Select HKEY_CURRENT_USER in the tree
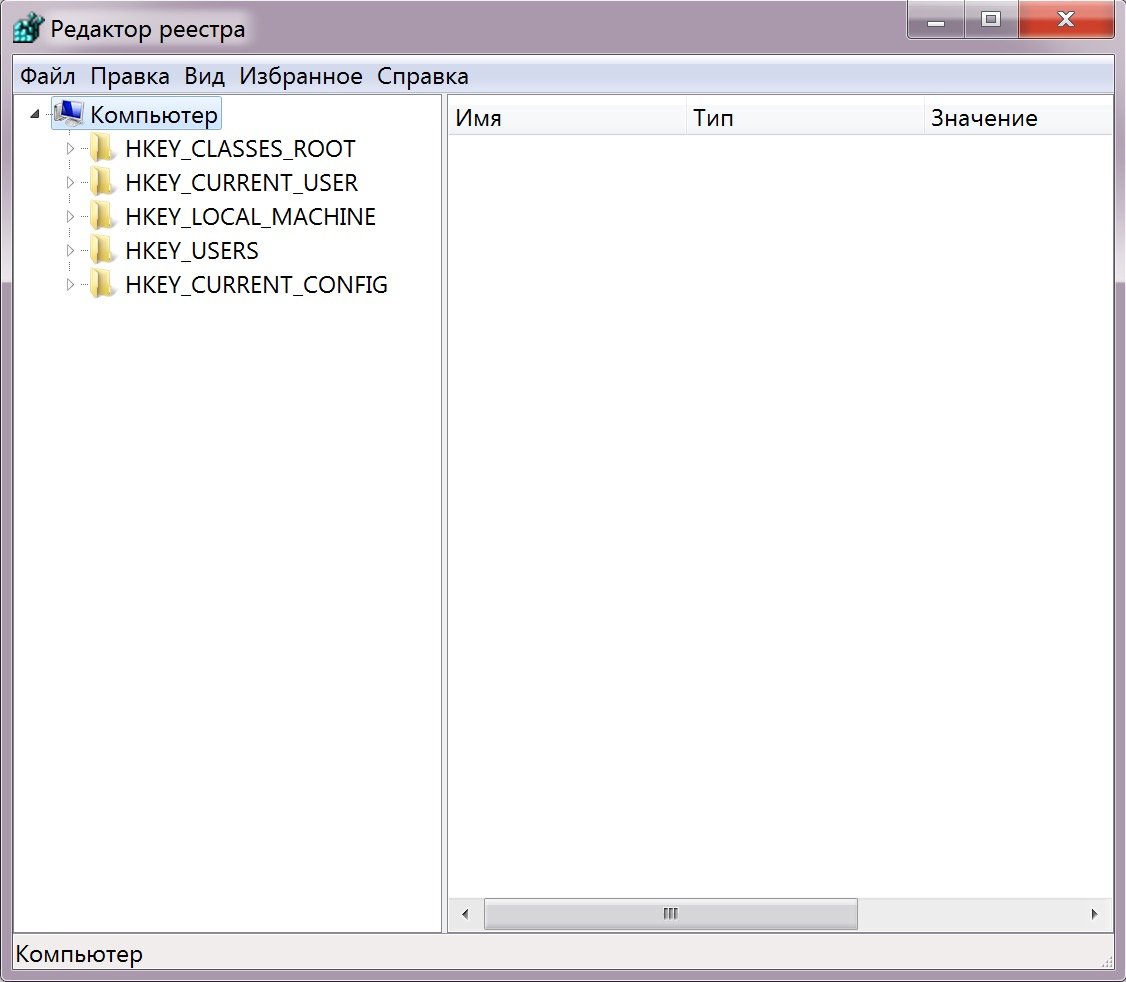 pos(241,182)
